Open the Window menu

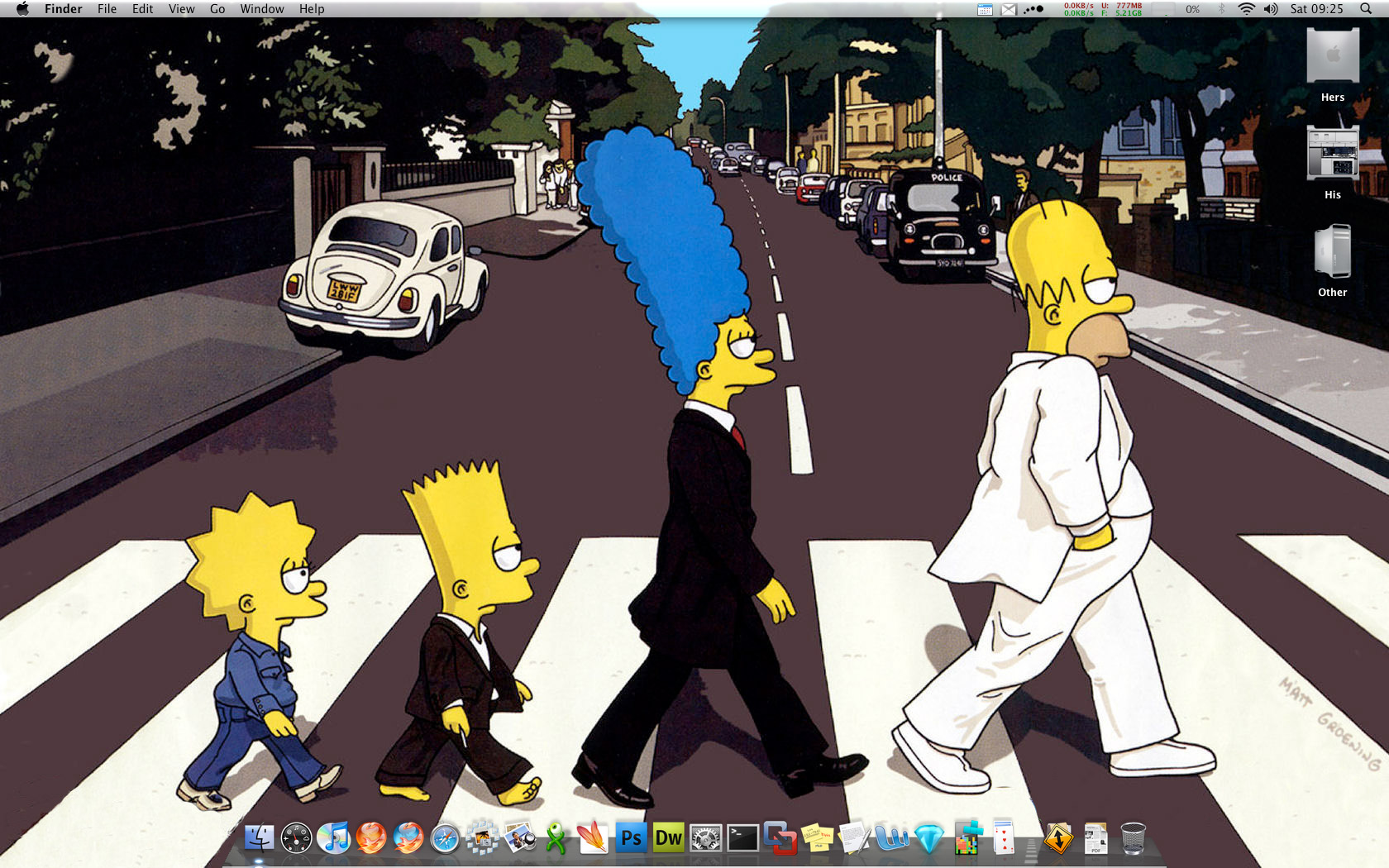point(262,9)
